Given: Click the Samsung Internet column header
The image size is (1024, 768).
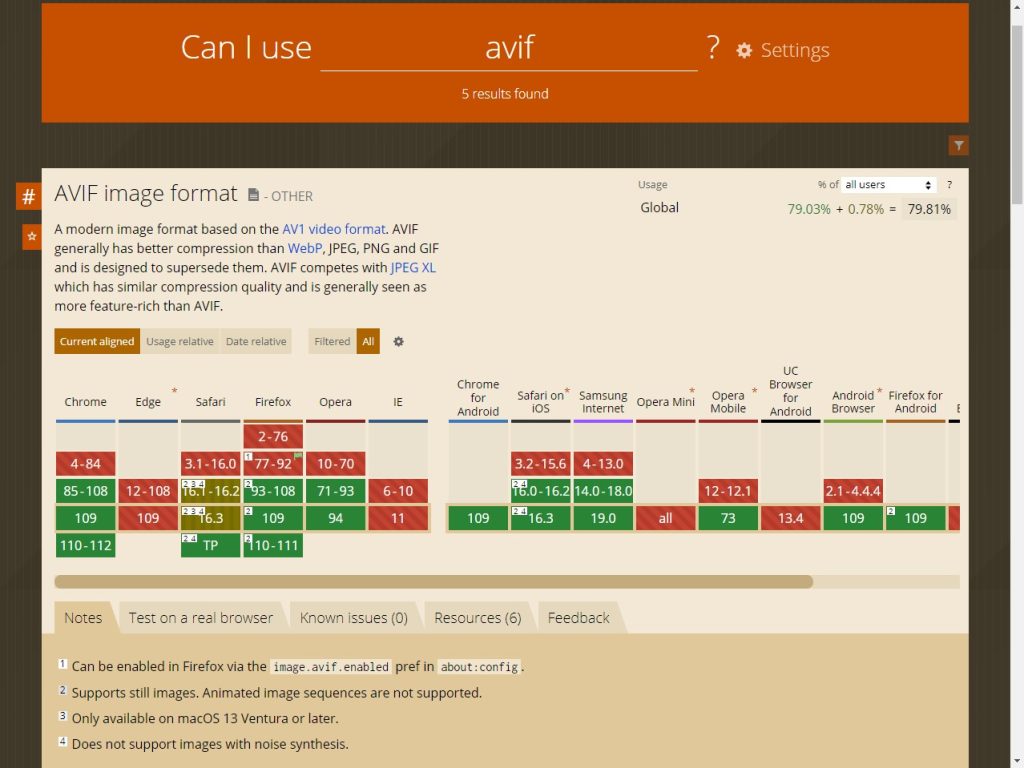Looking at the screenshot, I should (603, 402).
